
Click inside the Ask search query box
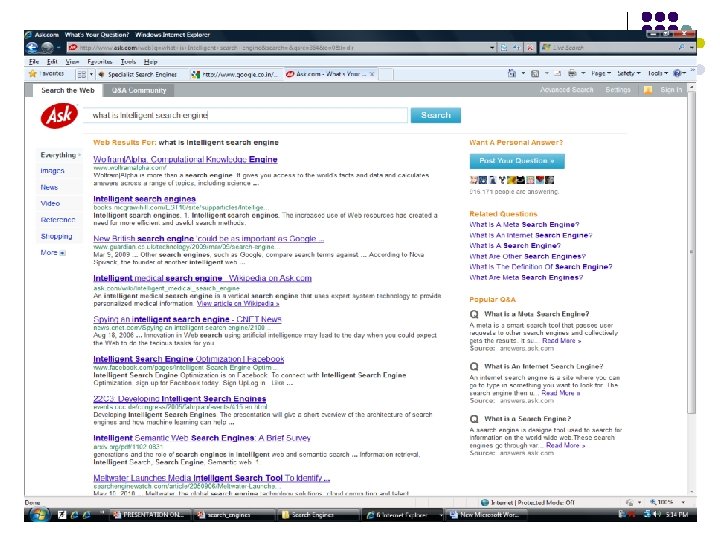[x=246, y=115]
